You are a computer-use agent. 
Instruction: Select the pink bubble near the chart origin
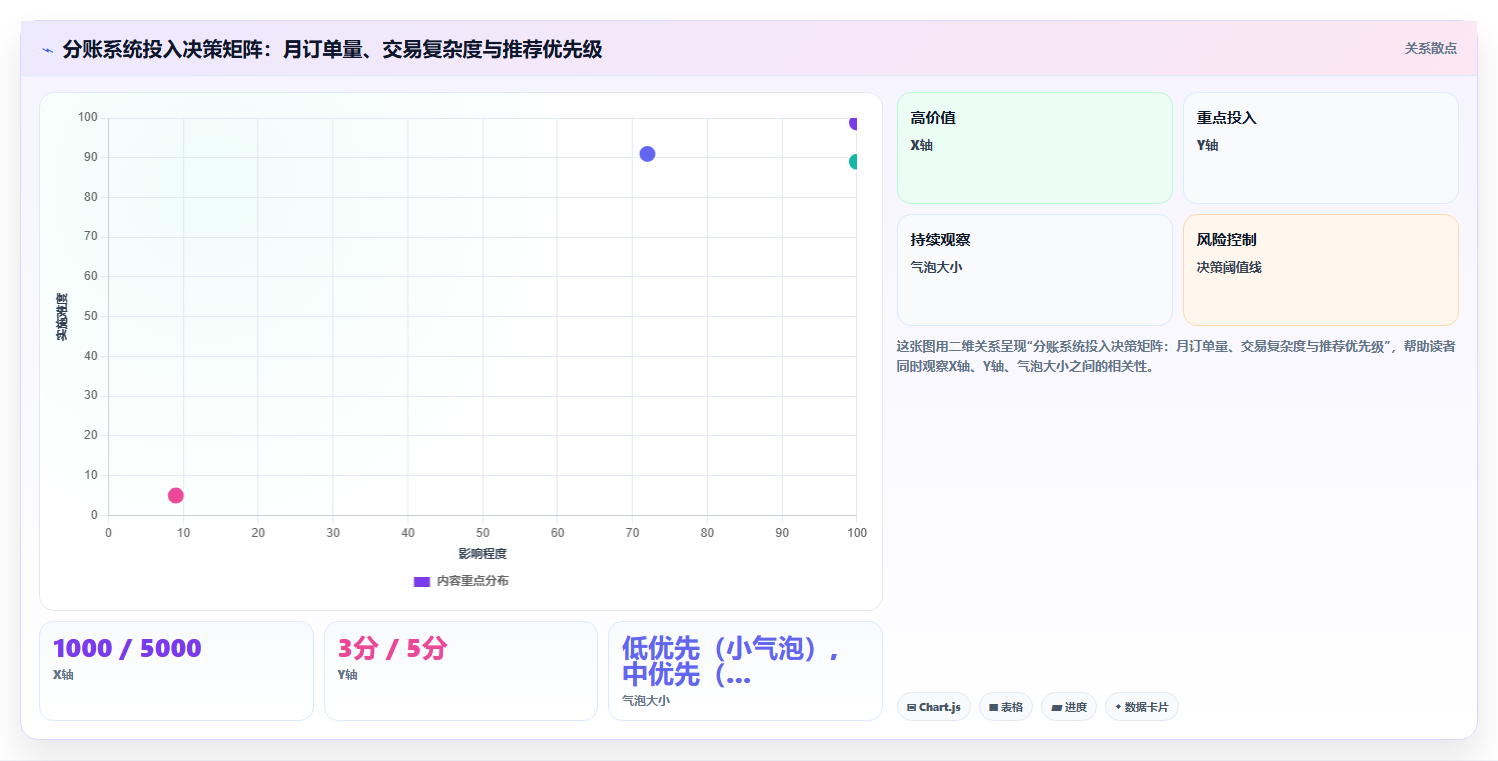(x=176, y=495)
